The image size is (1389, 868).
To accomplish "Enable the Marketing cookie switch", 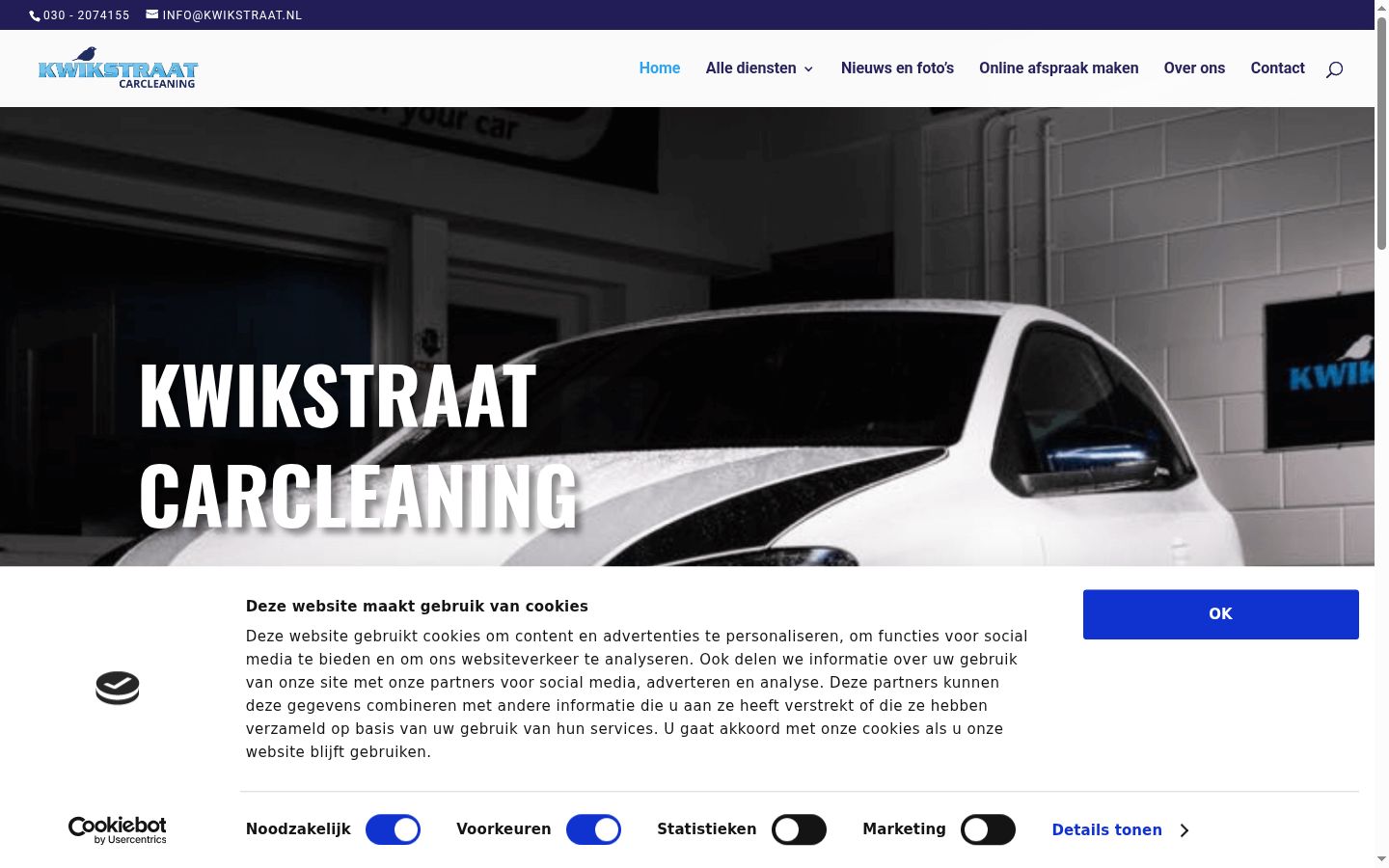I will tap(988, 829).
